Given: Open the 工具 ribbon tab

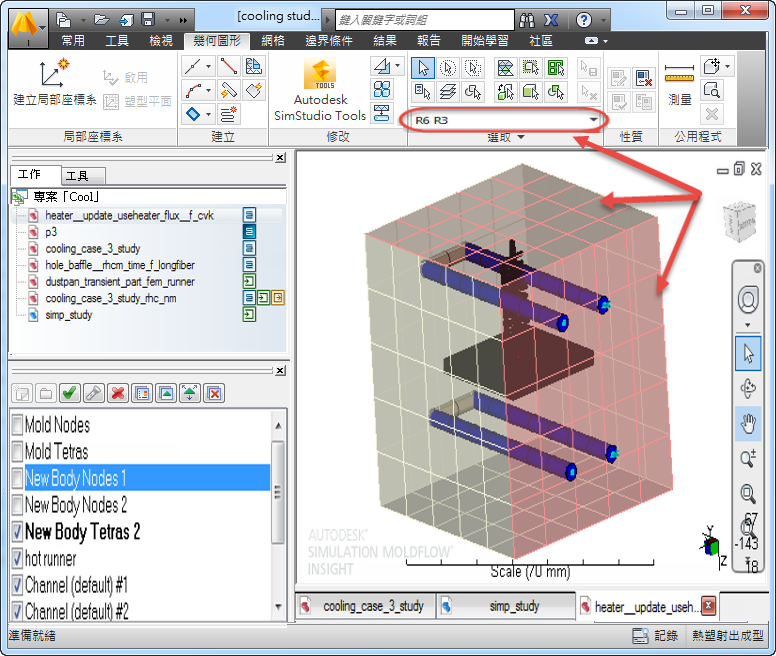Looking at the screenshot, I should (117, 41).
